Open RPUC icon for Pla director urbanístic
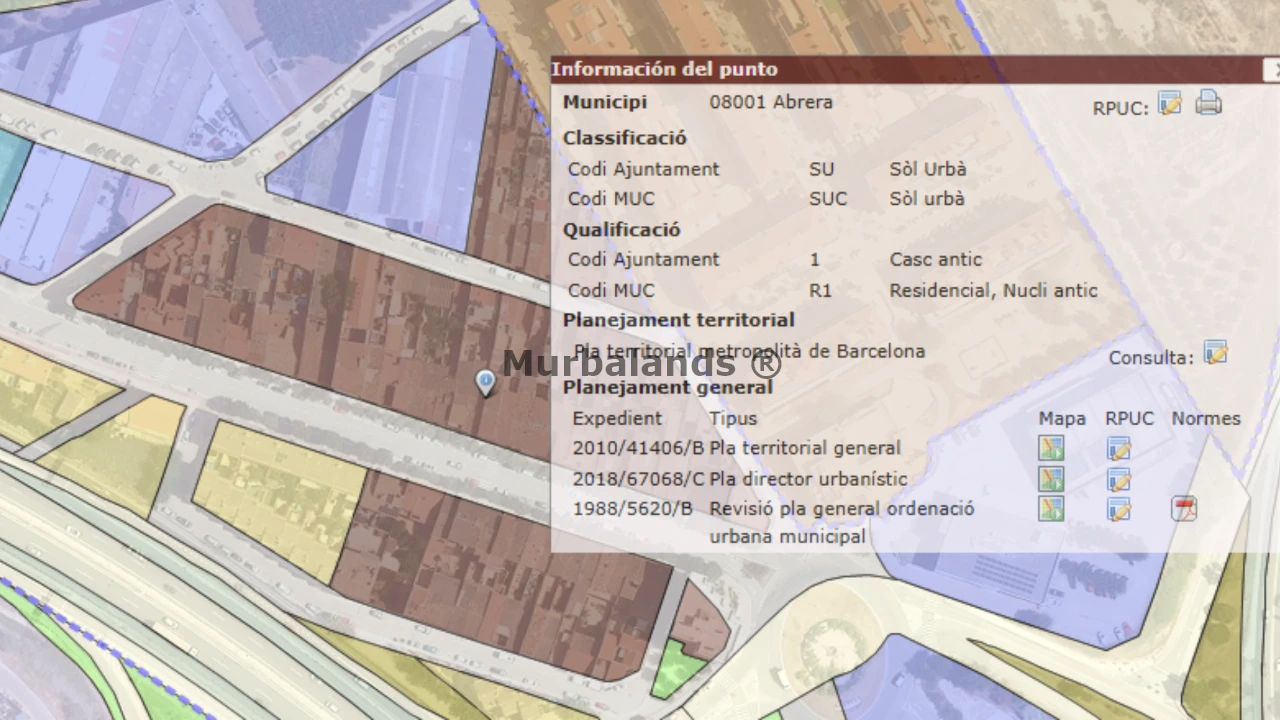 pyautogui.click(x=1118, y=479)
